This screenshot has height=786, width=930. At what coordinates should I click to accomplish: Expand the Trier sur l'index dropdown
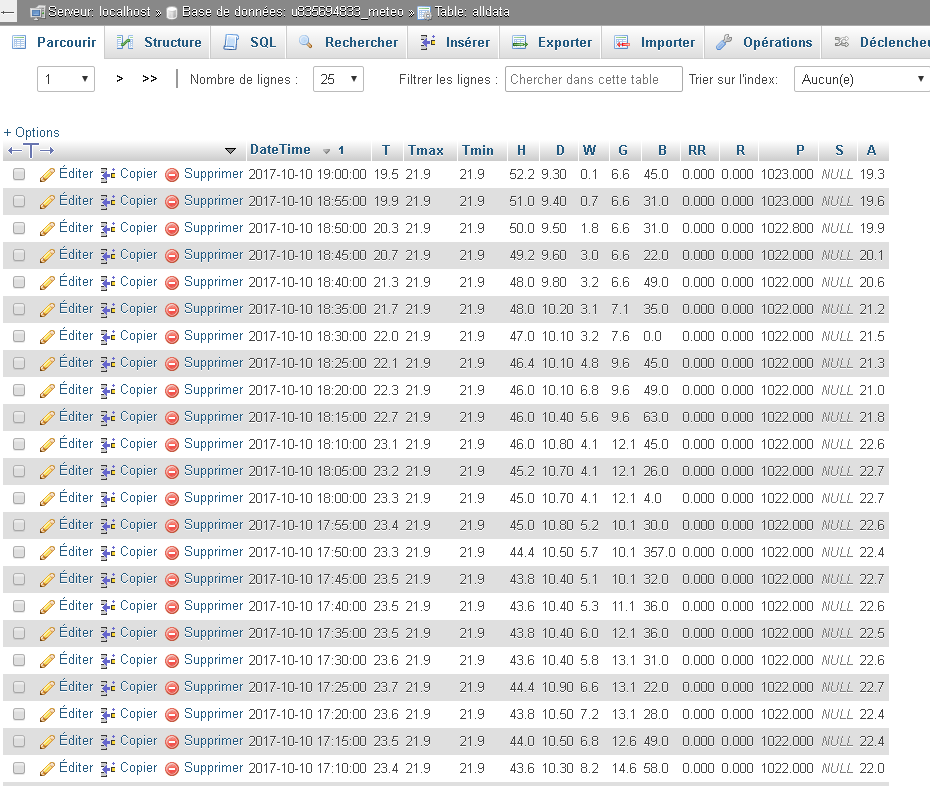coord(863,79)
